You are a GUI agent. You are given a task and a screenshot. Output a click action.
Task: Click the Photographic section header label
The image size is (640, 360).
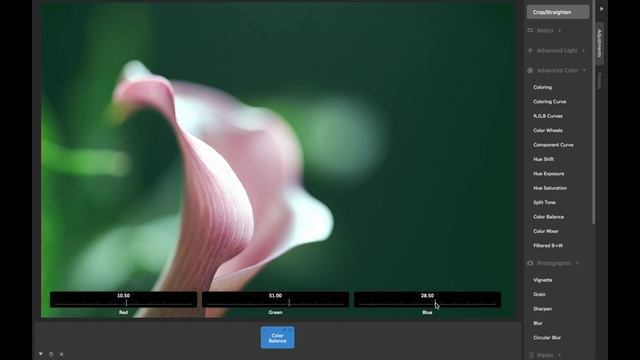coord(554,263)
